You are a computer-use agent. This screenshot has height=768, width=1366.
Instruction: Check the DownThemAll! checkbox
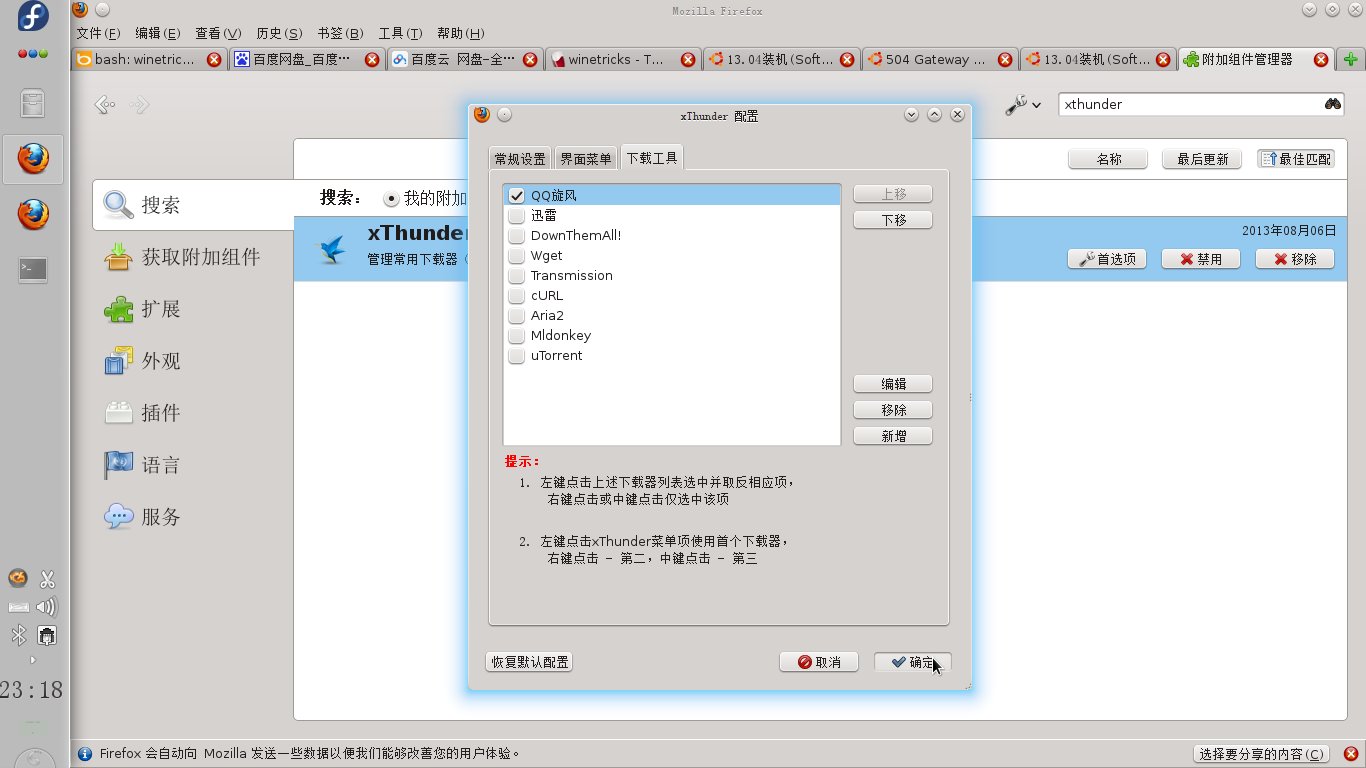tap(517, 236)
